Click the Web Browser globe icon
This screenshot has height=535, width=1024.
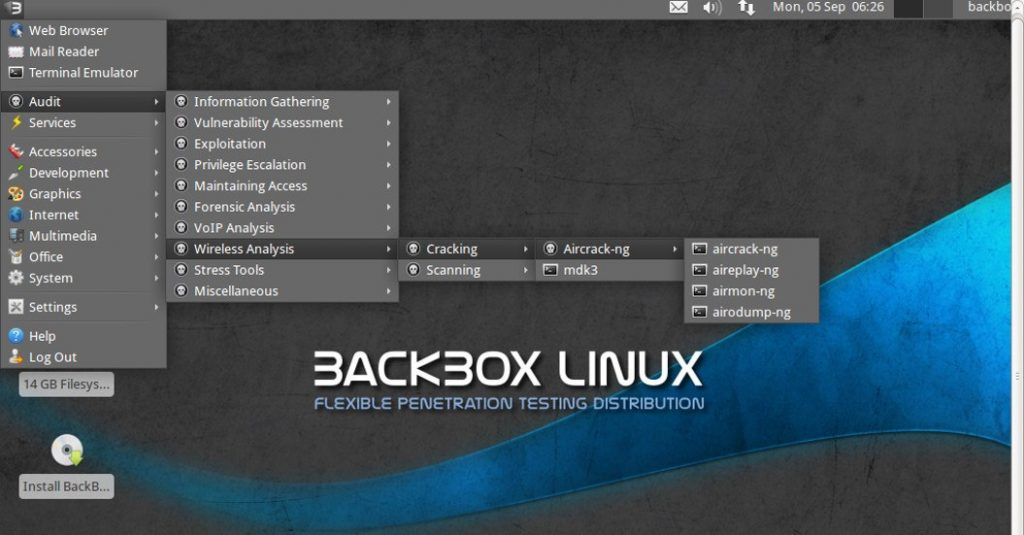16,31
